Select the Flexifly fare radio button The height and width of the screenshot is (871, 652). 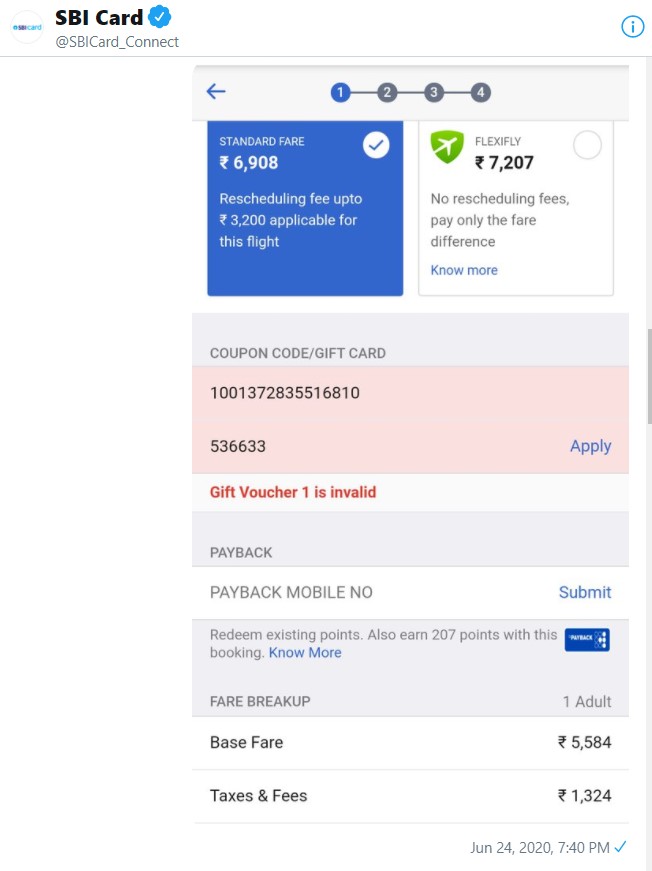pos(587,146)
